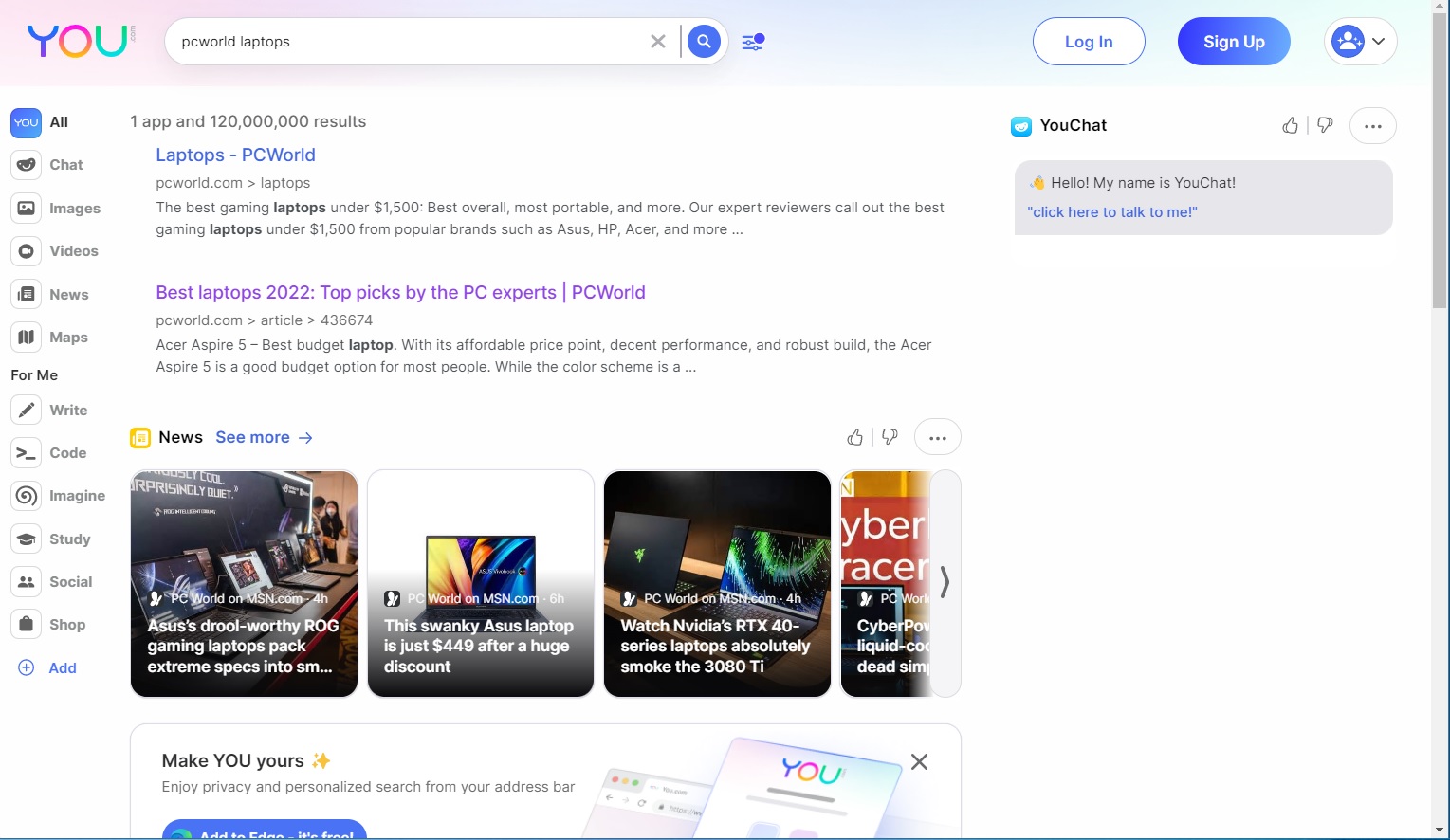Open Nvidia RTX 40-series news card
Viewport: 1450px width, 840px height.
(717, 584)
